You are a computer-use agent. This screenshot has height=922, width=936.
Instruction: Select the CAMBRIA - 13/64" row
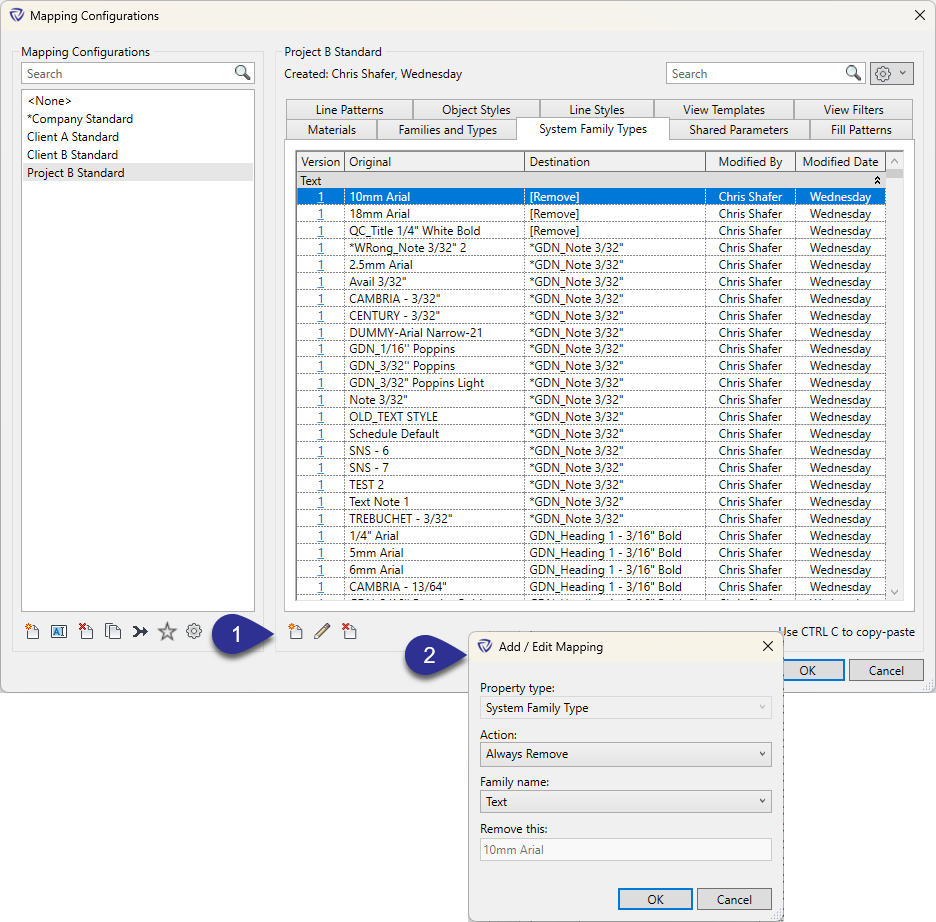click(x=591, y=587)
